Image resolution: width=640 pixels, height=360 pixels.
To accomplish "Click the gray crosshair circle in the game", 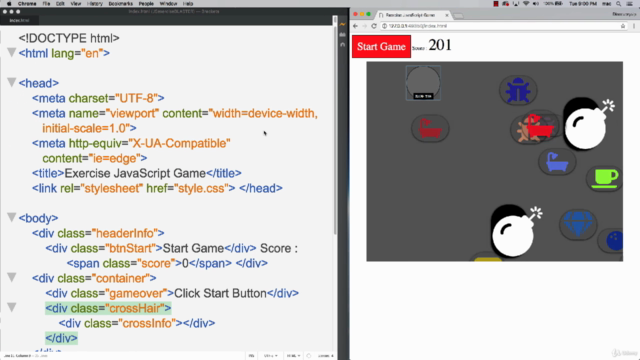I will click(423, 82).
